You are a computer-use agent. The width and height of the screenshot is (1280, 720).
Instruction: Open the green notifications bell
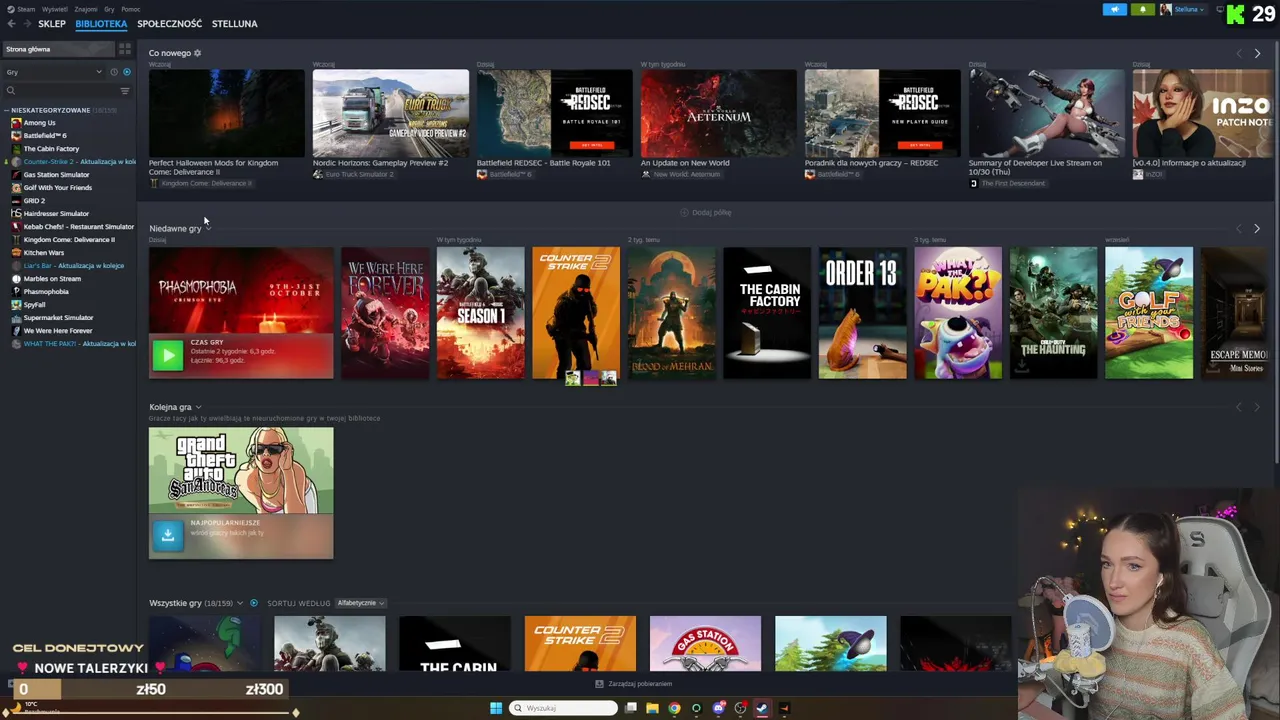(1142, 9)
